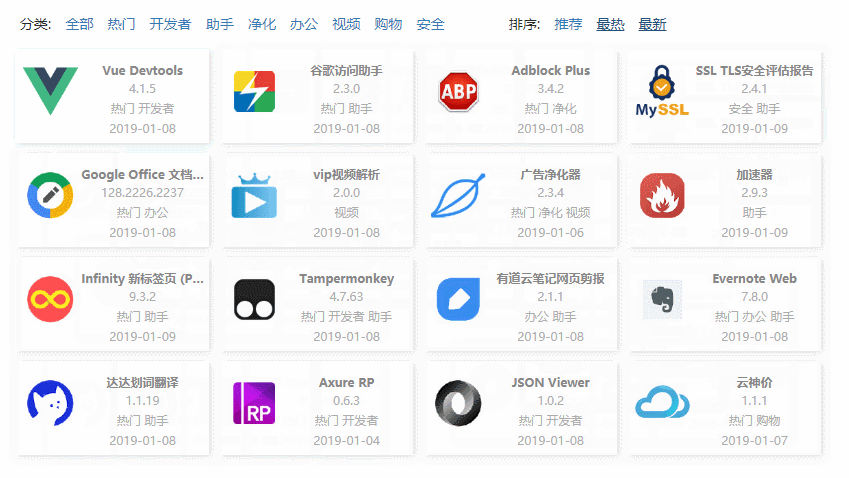Open the Vue Devtools title text

click(x=142, y=70)
